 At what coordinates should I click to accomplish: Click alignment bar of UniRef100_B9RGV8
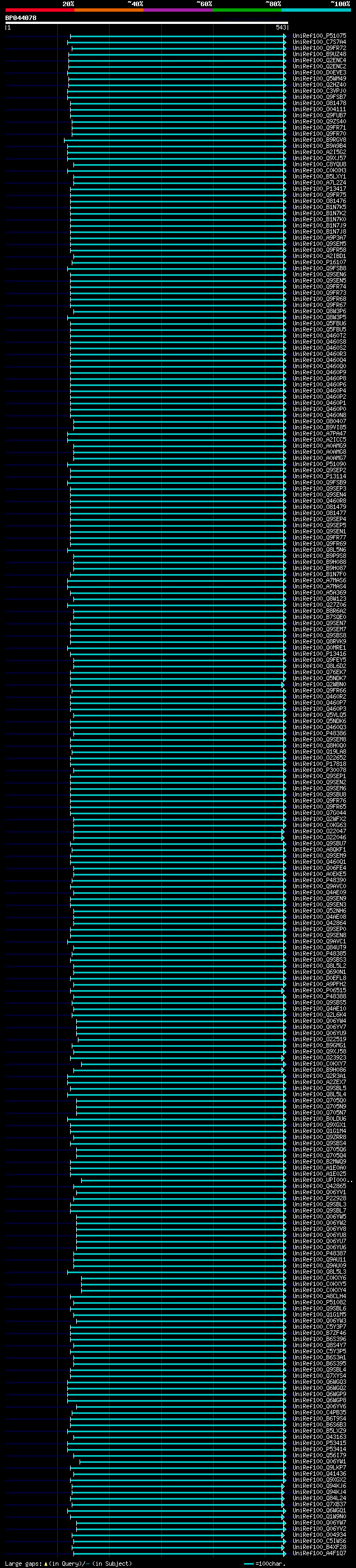click(x=175, y=140)
